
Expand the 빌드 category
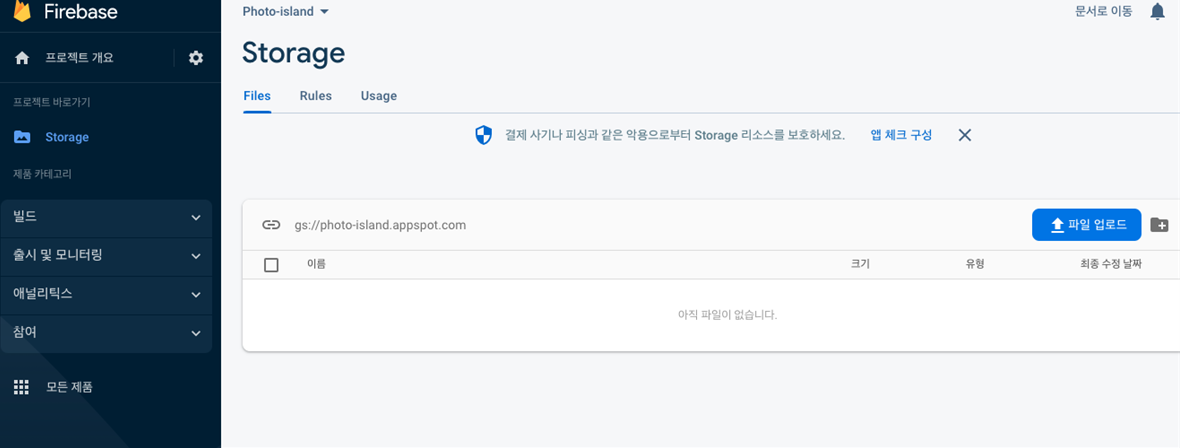pos(106,217)
